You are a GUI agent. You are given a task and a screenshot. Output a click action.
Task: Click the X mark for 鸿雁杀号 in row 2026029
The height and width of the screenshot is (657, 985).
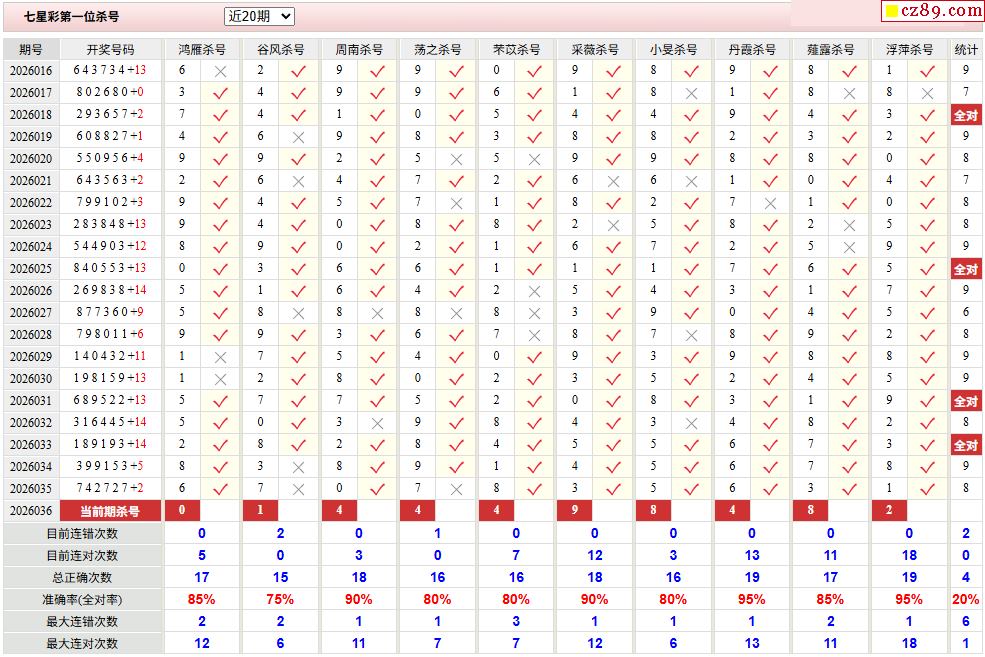[220, 357]
